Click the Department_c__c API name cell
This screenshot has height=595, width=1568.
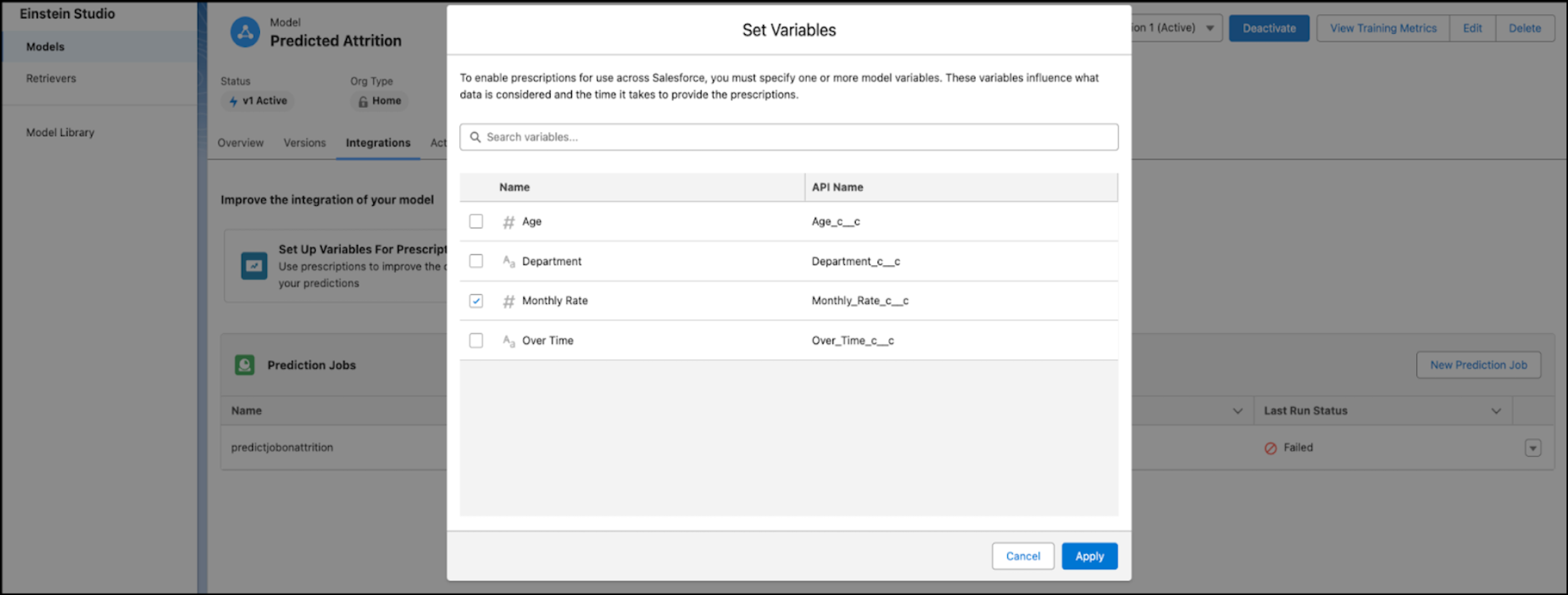tap(856, 261)
